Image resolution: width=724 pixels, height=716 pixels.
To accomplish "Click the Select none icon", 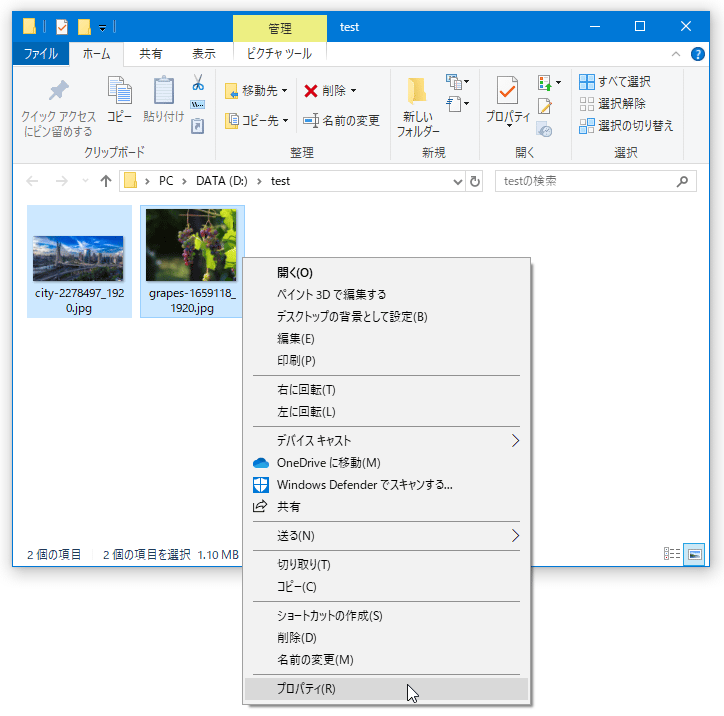I will point(587,104).
